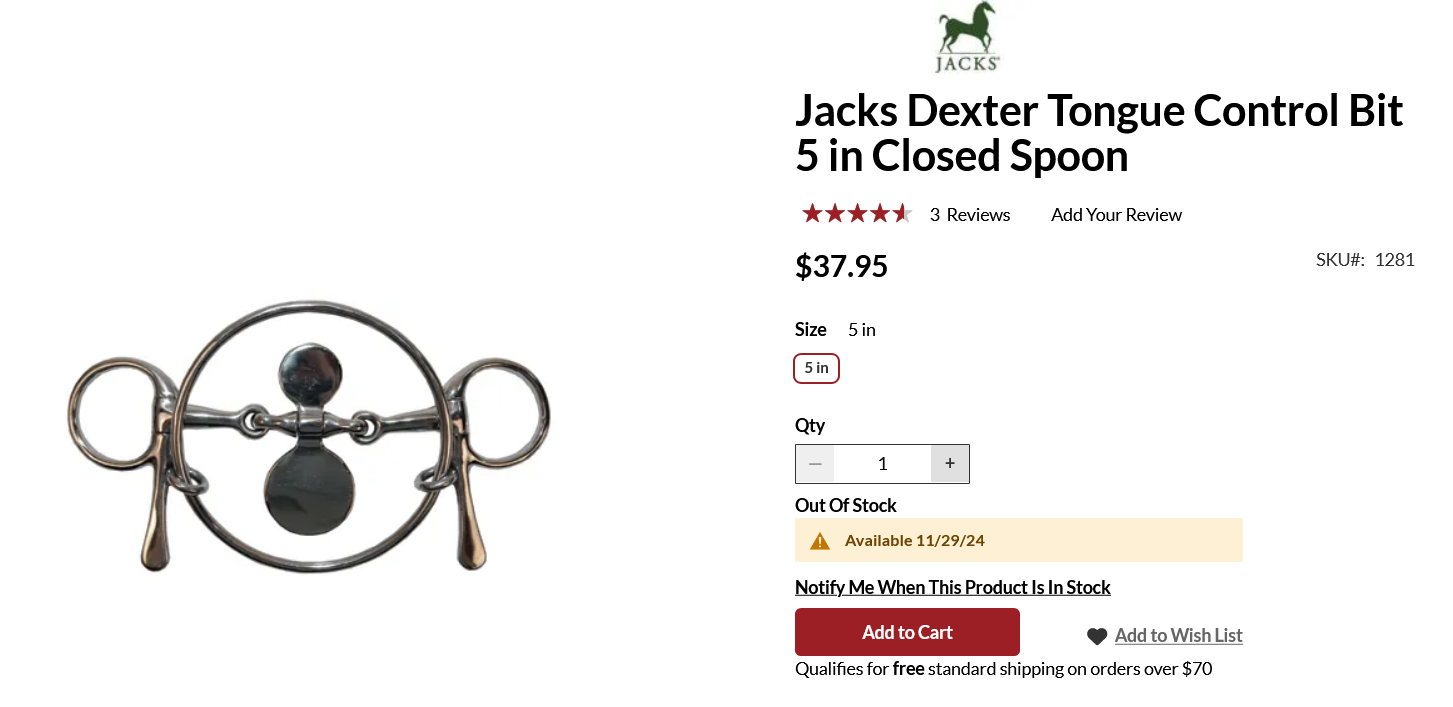The width and height of the screenshot is (1453, 707).
Task: Click the Add to Cart button
Action: point(907,632)
